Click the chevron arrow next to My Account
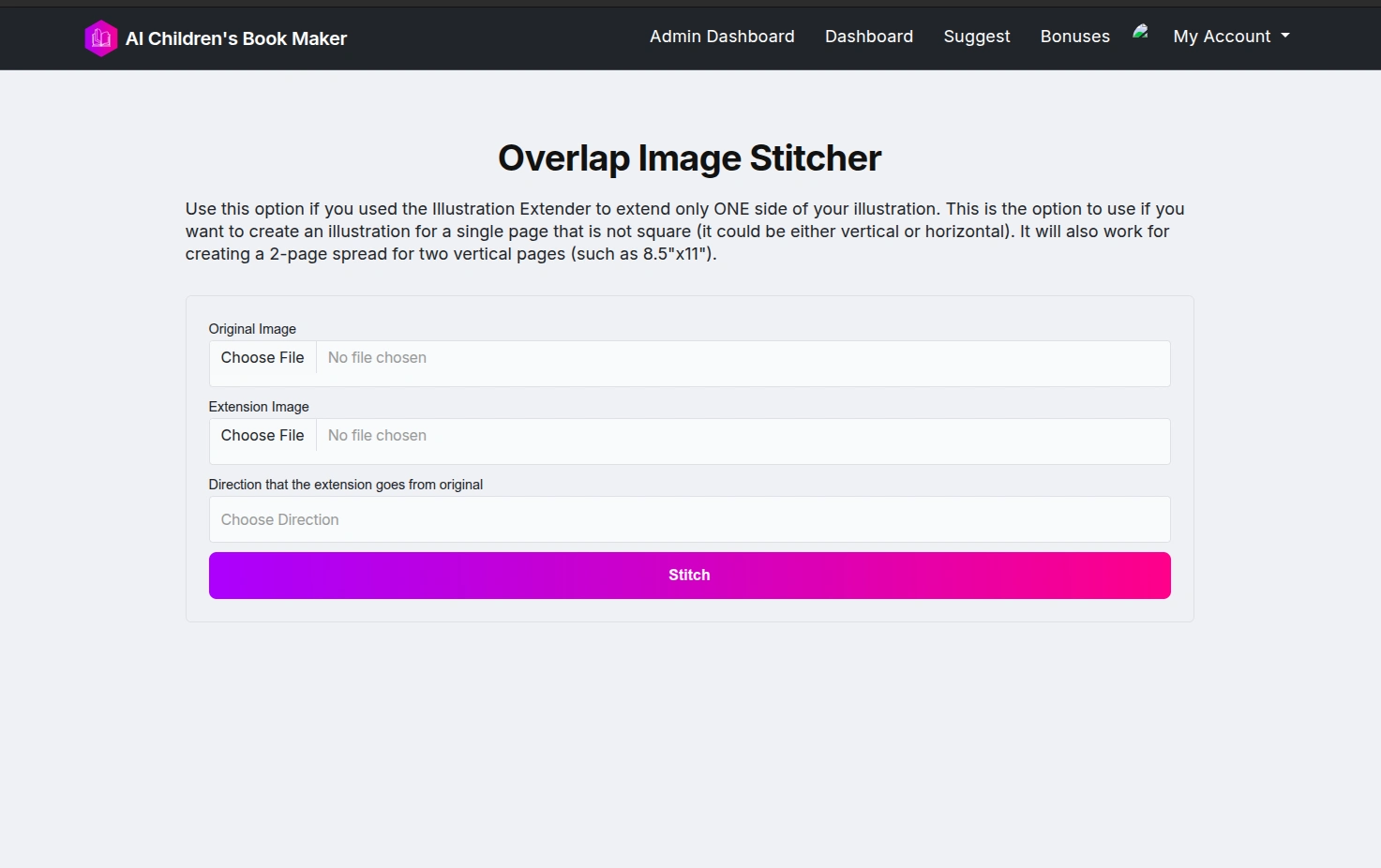 click(x=1284, y=37)
